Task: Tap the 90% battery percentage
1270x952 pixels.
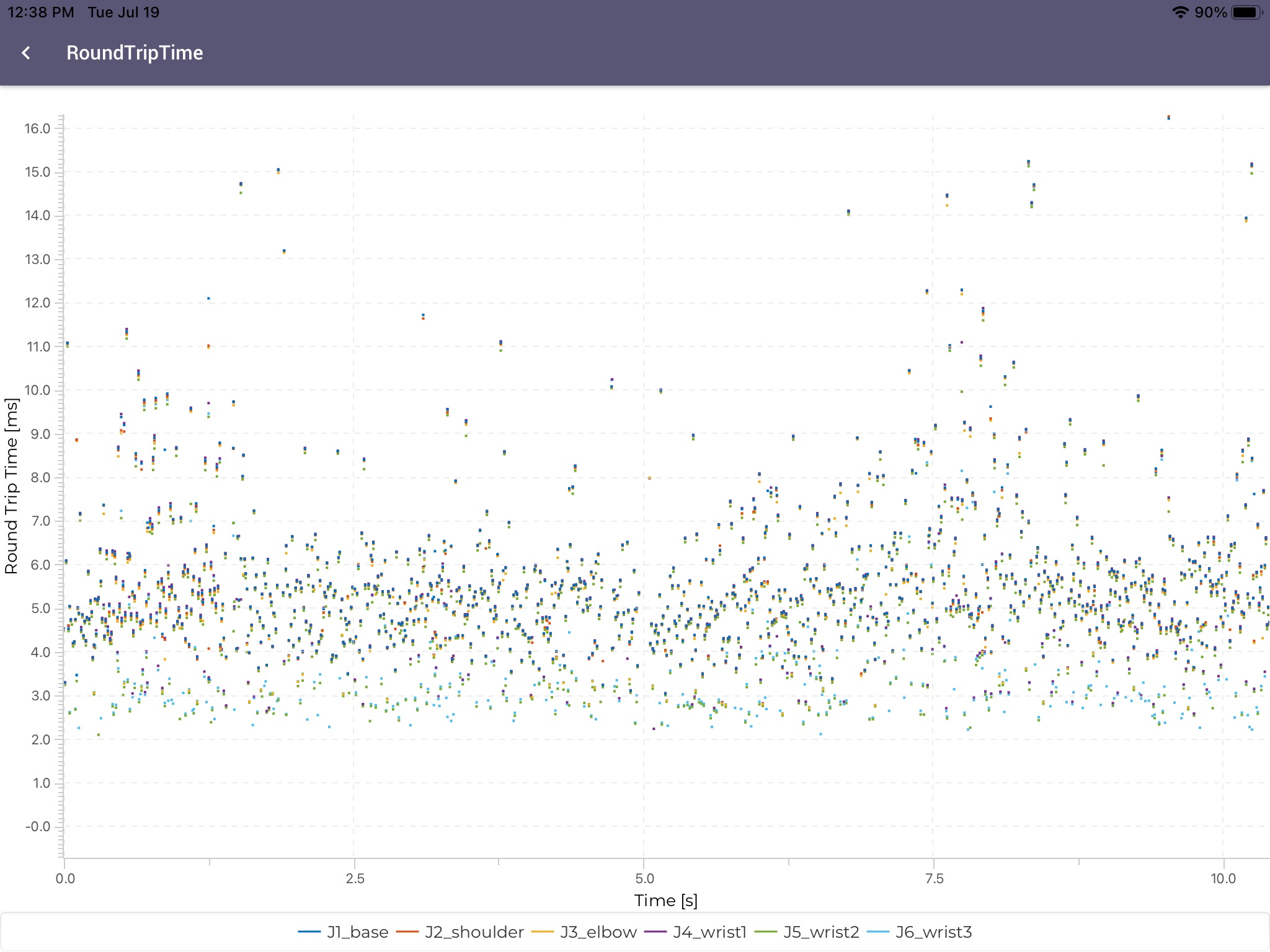Action: coord(1210,12)
